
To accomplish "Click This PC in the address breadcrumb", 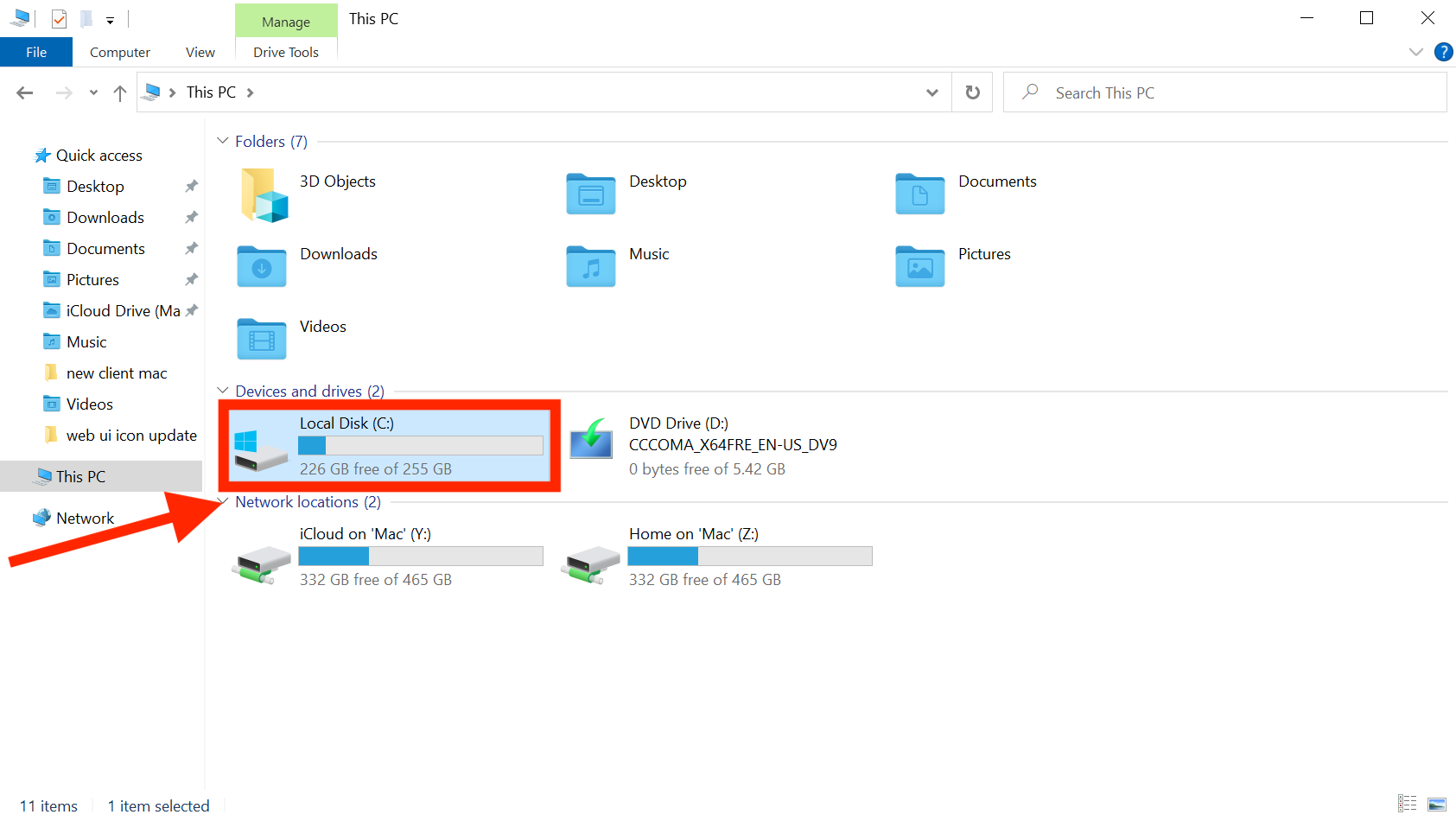I will 211,92.
